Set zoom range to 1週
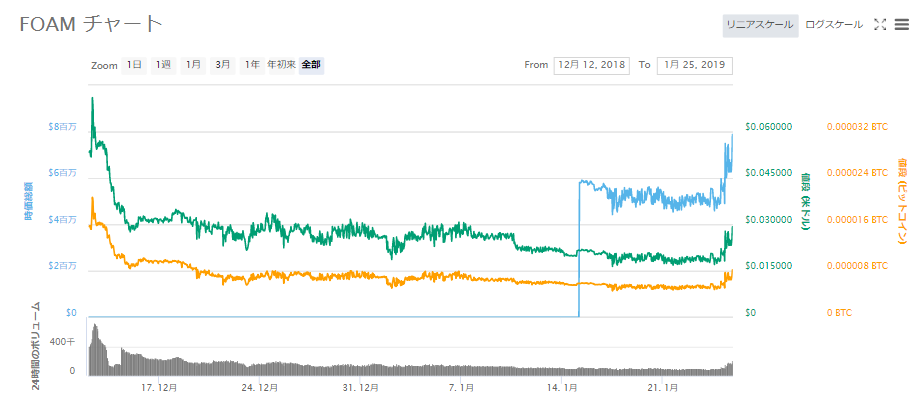Screen dimensions: 919x405 point(163,65)
